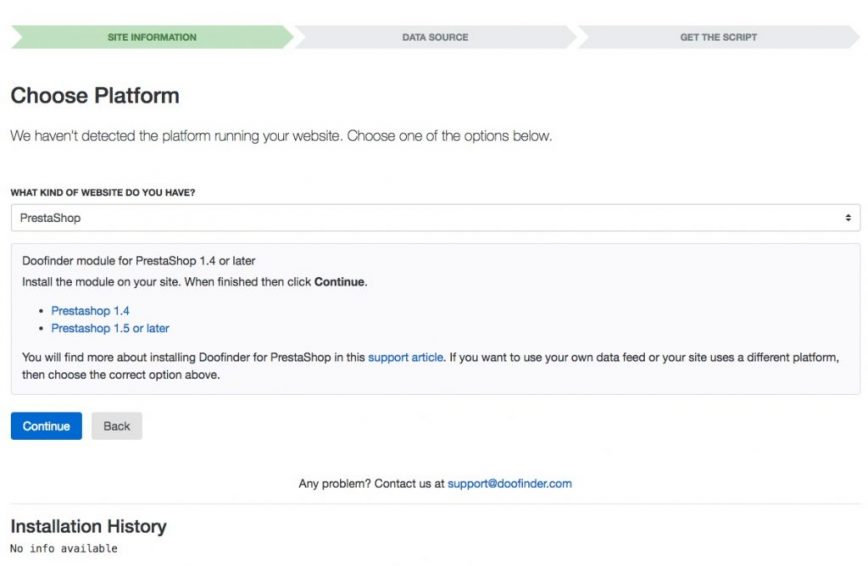This screenshot has height=566, width=868.
Task: Click the up-down arrow of the platform selector
Action: pyautogui.click(x=848, y=217)
